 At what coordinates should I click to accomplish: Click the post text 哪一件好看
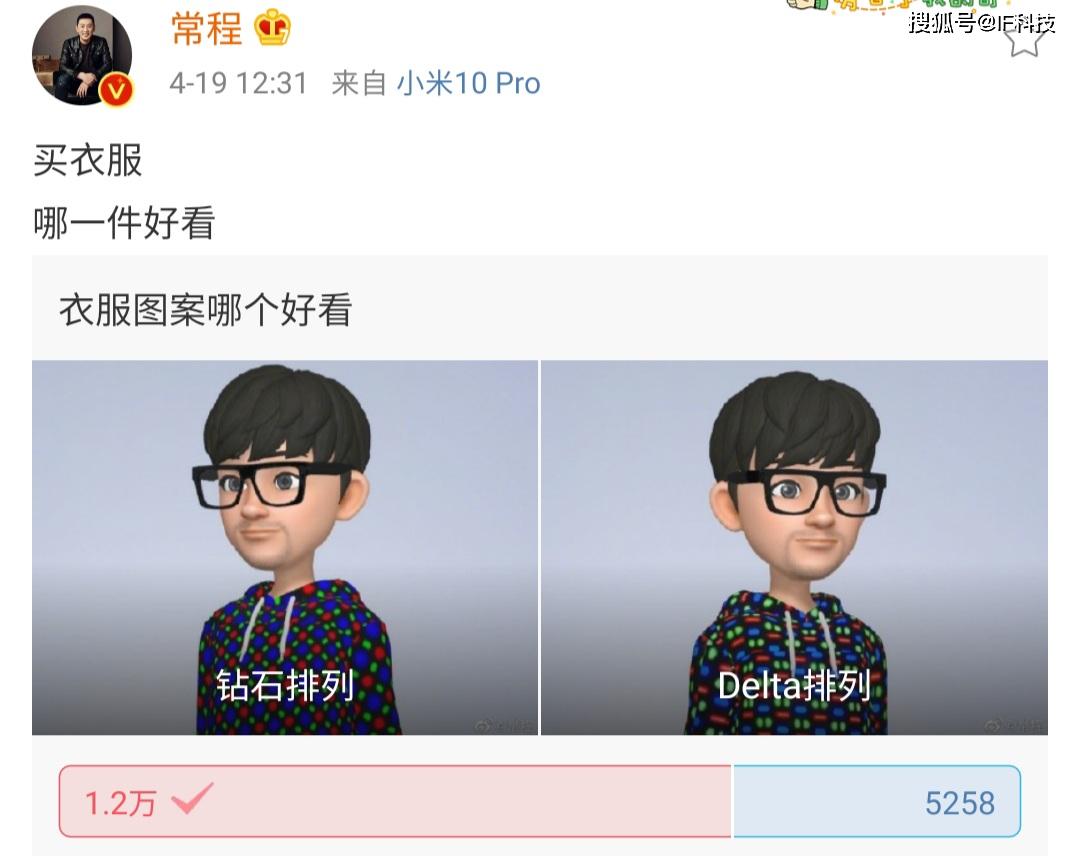pyautogui.click(x=124, y=223)
